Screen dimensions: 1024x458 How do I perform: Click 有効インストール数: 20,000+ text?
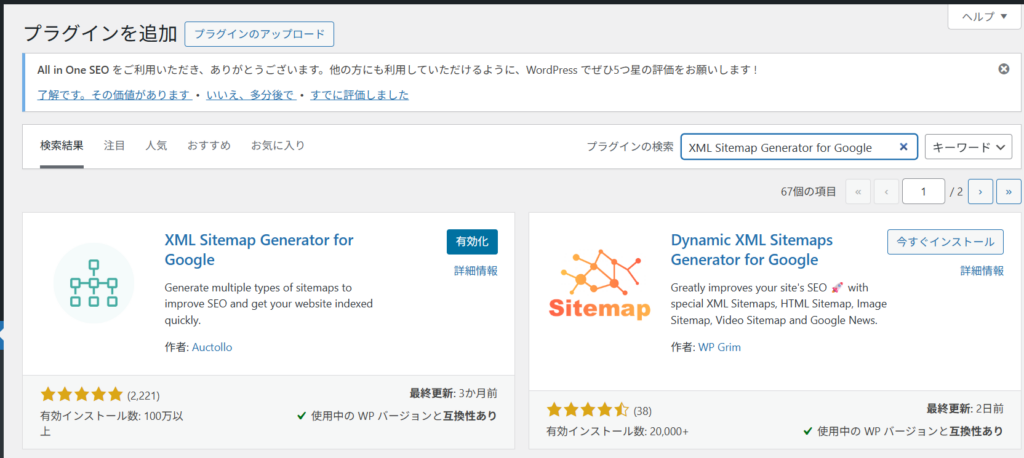click(617, 431)
